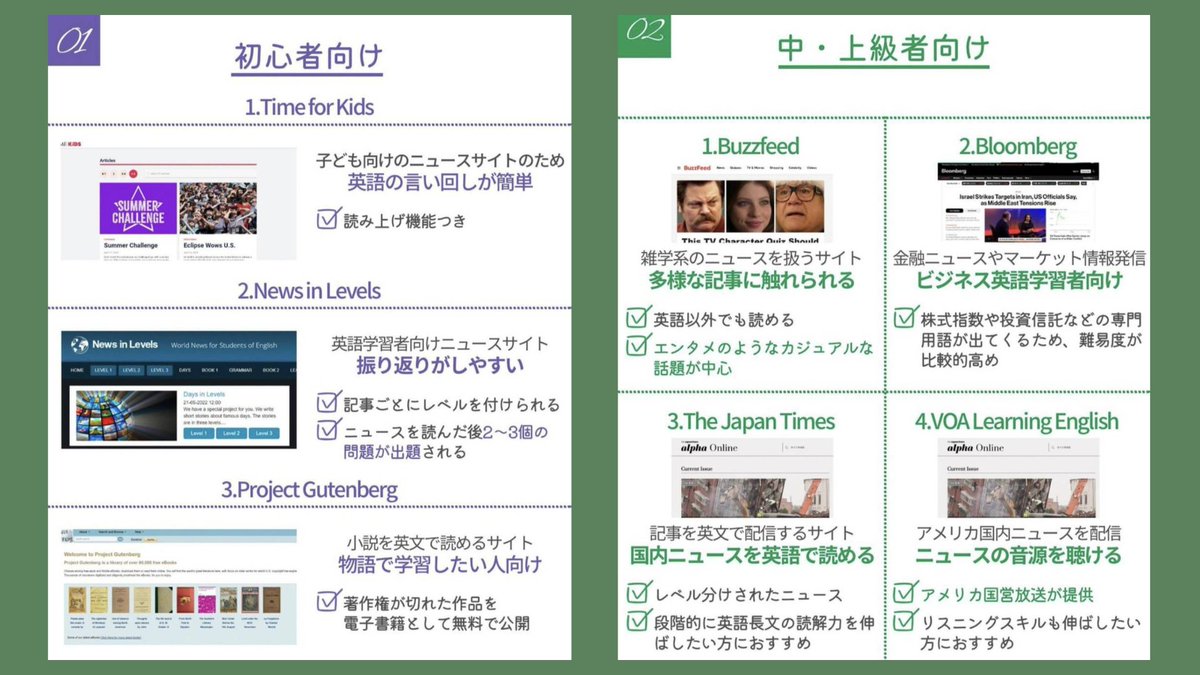Click BuzzFeed's hamburger menu icon

[x=679, y=168]
